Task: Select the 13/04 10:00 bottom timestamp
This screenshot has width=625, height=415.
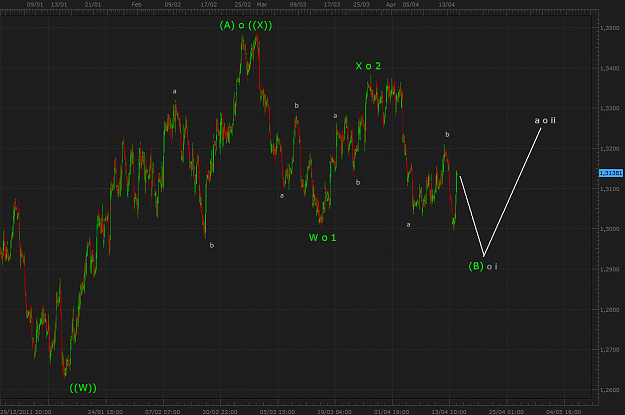Action: tap(449, 411)
